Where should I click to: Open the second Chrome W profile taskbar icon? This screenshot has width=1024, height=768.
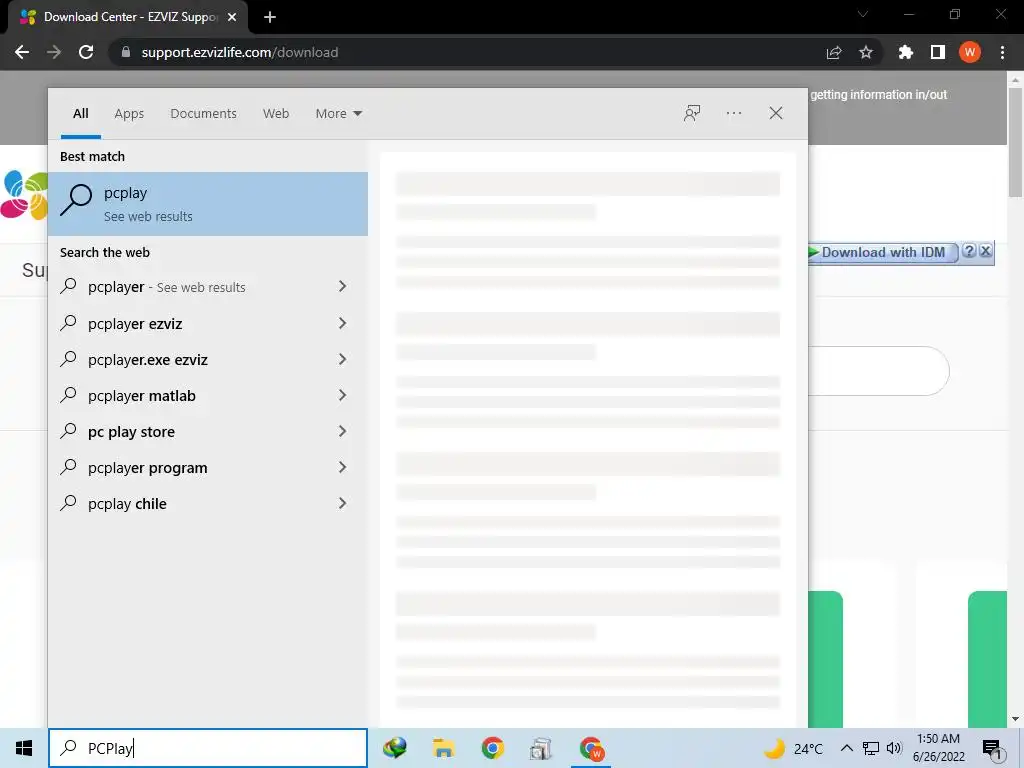pyautogui.click(x=592, y=748)
